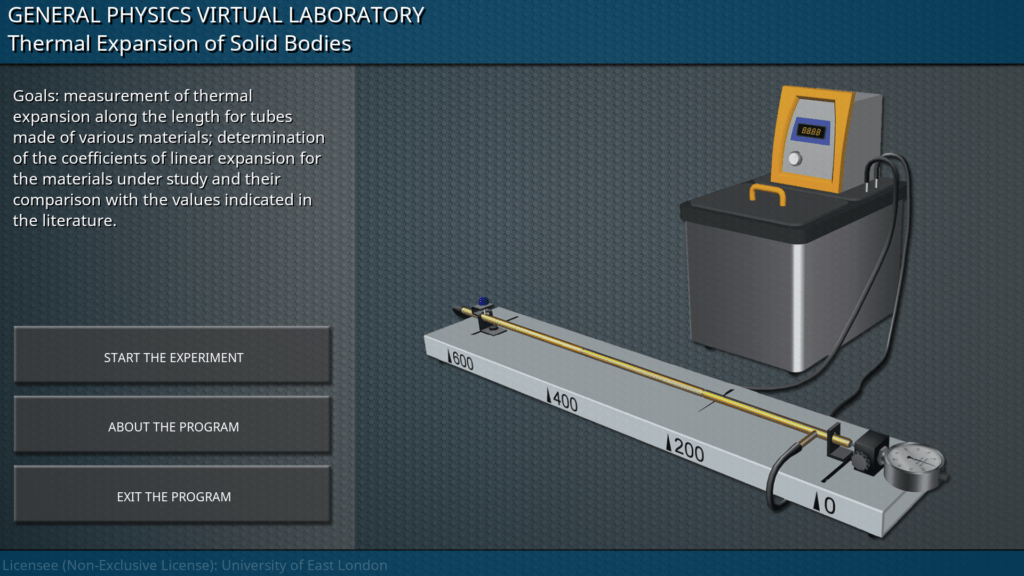Click the University of East London licensee text
The width and height of the screenshot is (1024, 576).
(194, 565)
